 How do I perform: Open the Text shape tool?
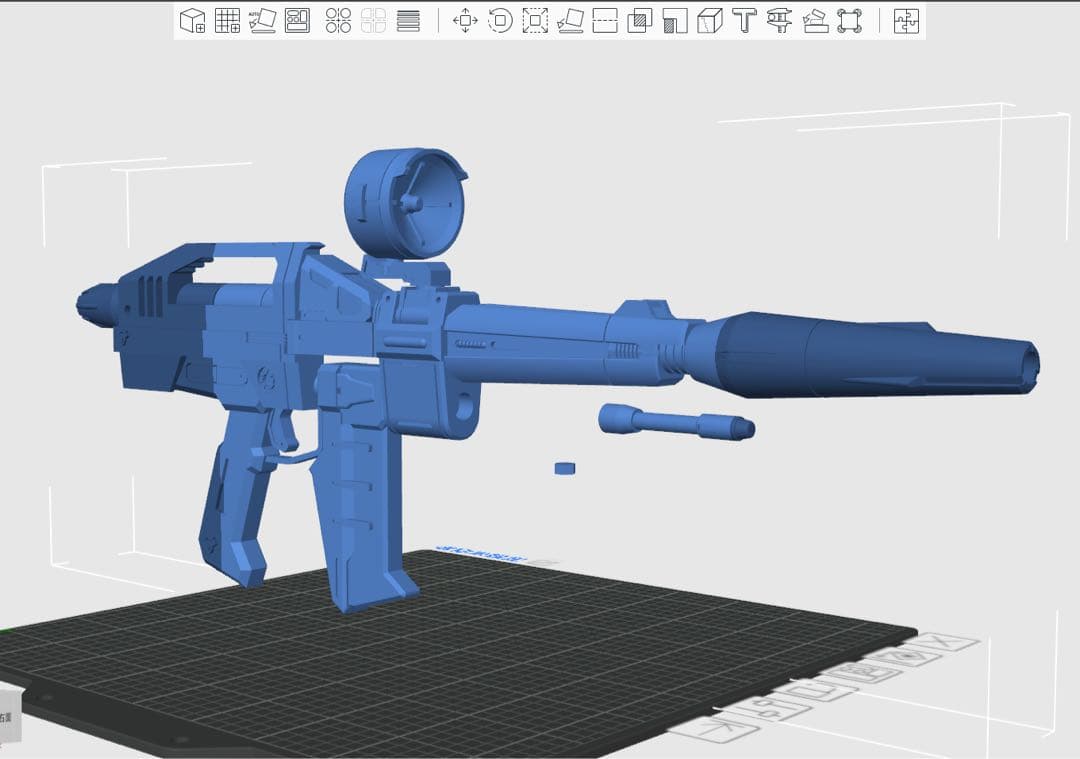tap(743, 21)
